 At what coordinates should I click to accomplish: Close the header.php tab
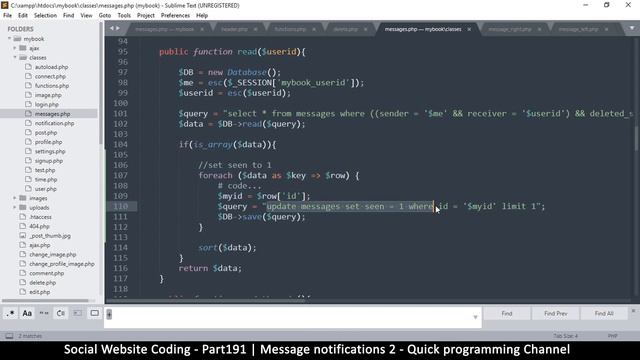pos(256,29)
